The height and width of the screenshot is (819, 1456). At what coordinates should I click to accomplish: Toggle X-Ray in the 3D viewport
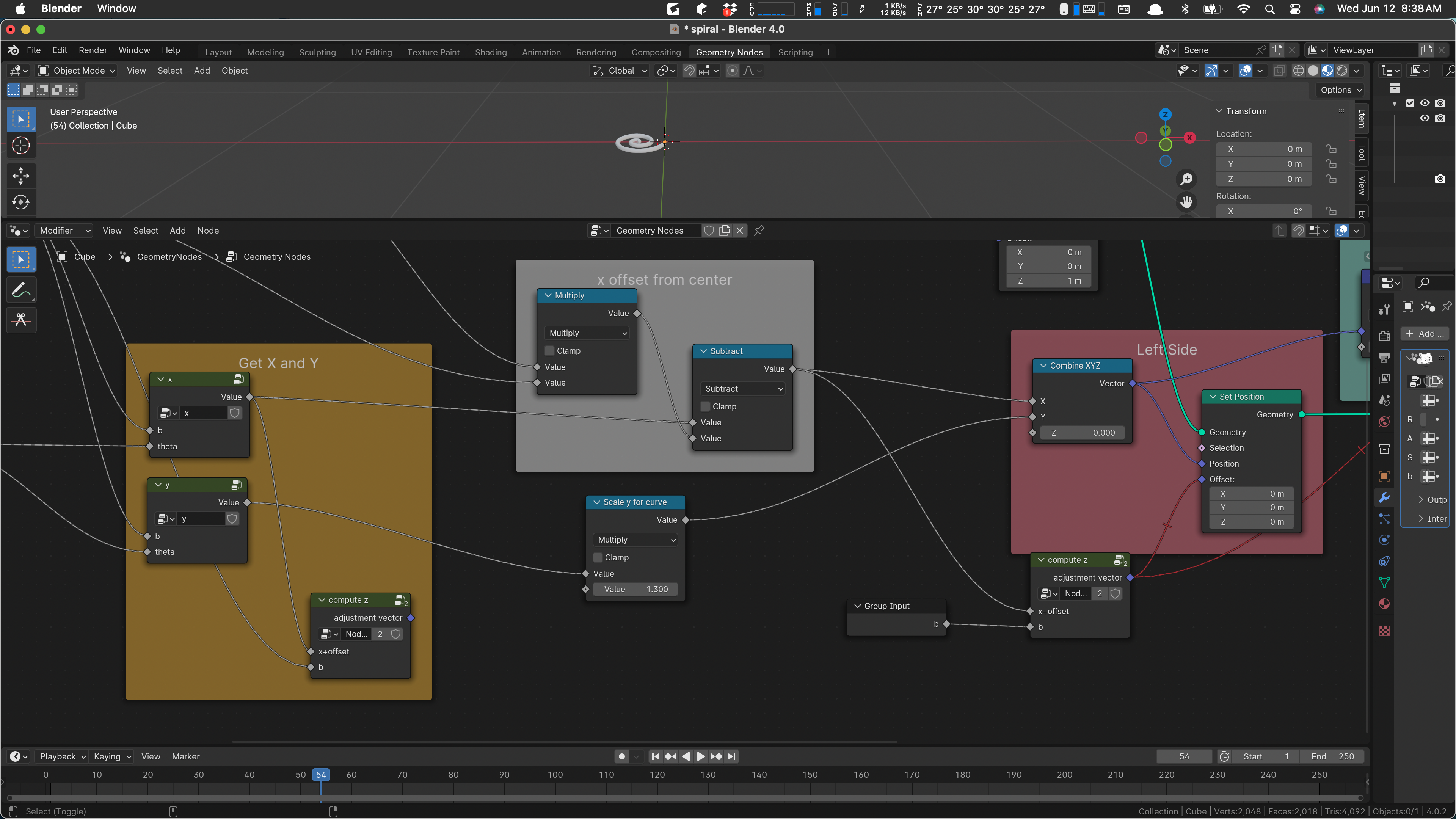[x=1280, y=71]
